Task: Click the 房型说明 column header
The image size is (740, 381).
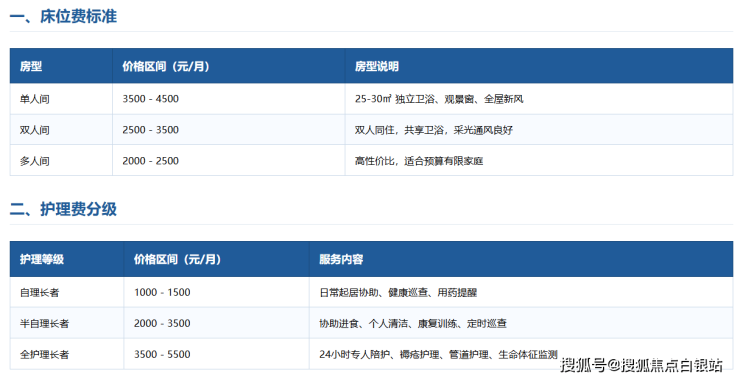Action: point(377,66)
